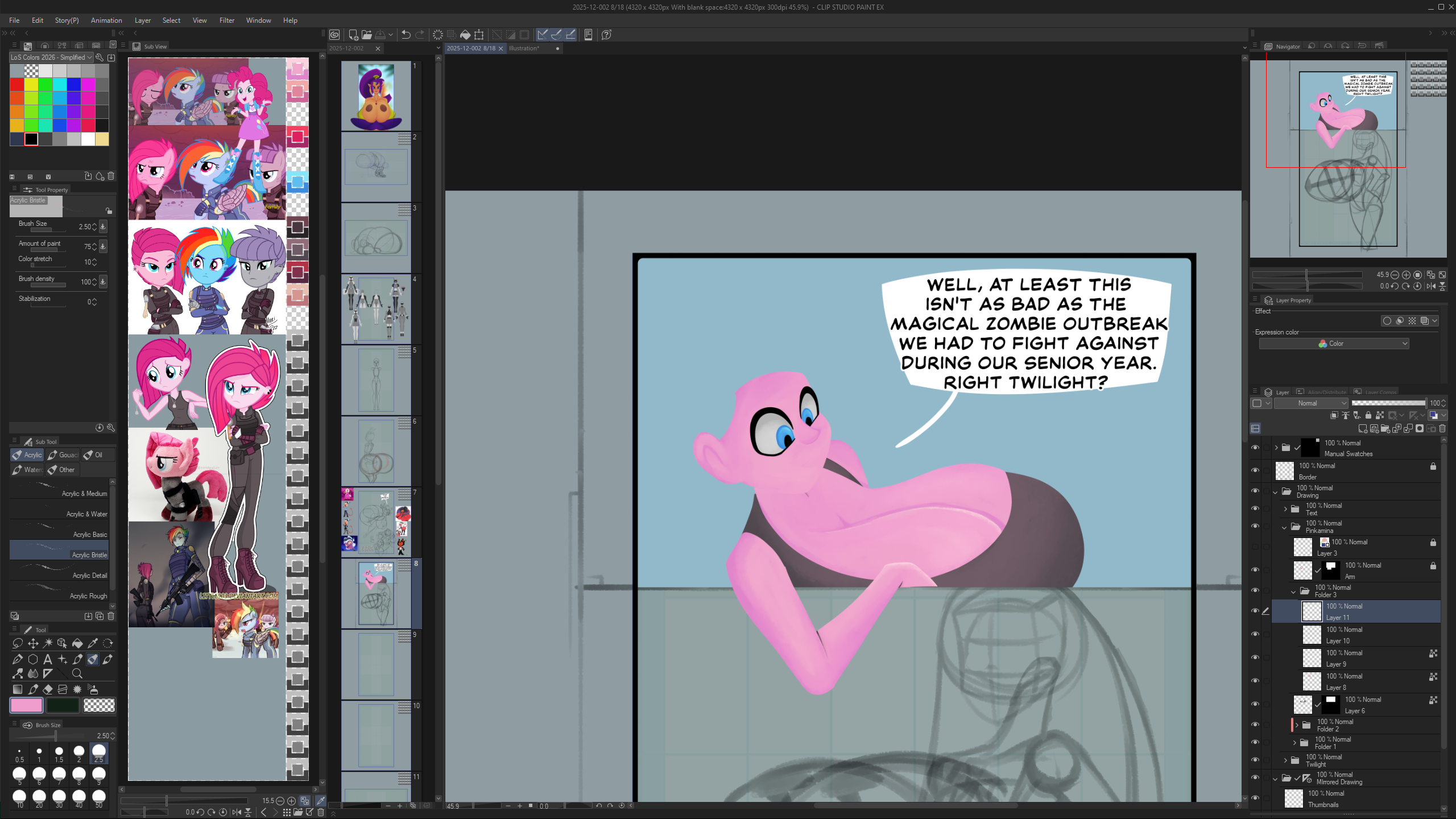Image resolution: width=1456 pixels, height=819 pixels.
Task: Select the Acrylic sub tool group
Action: (x=27, y=455)
